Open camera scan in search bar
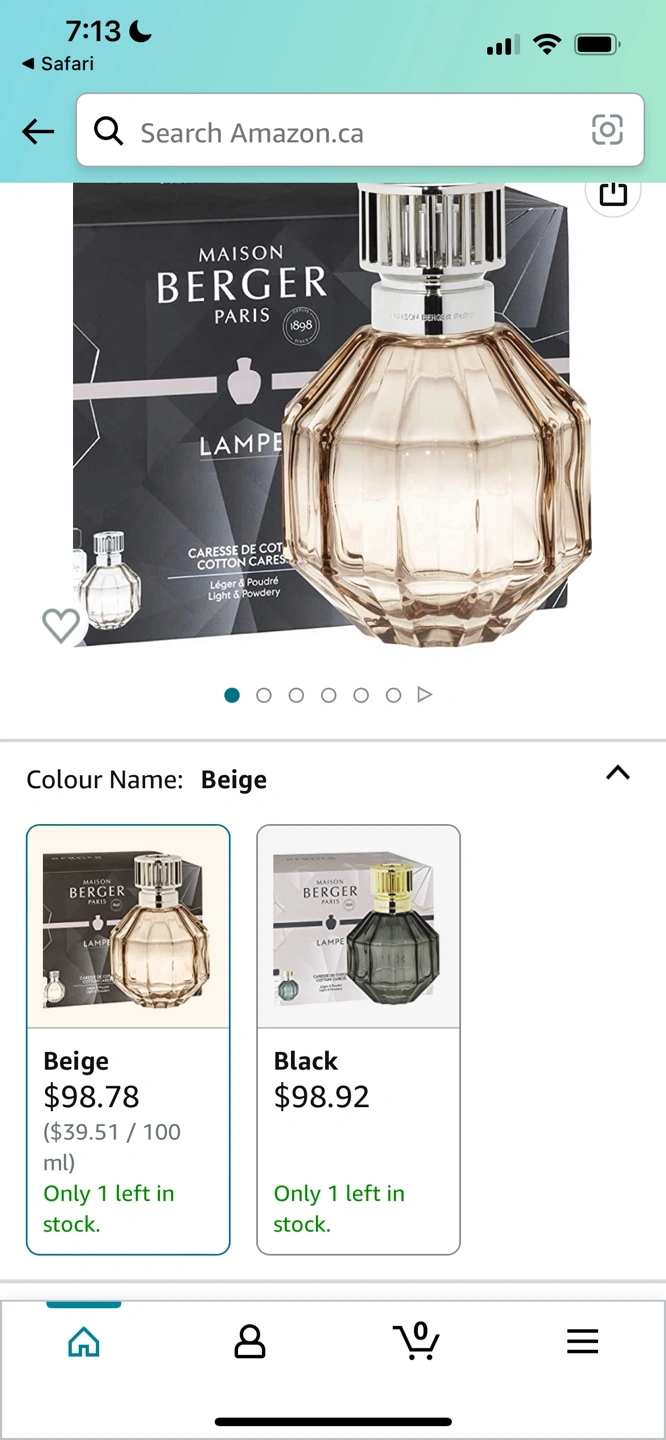Viewport: 666px width, 1440px height. tap(607, 130)
